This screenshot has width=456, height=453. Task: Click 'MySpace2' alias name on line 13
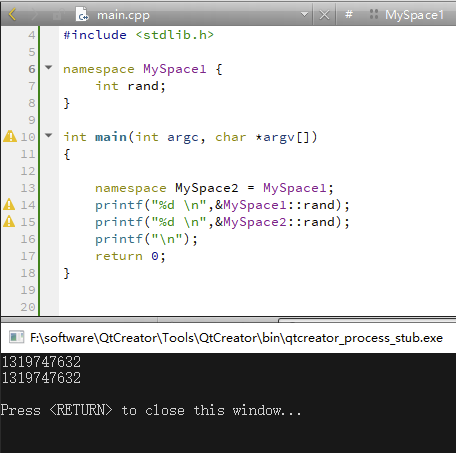coord(207,188)
